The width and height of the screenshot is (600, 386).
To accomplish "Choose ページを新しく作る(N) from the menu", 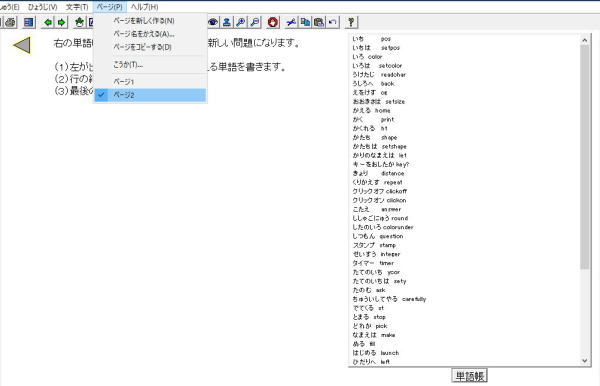I will (150, 21).
